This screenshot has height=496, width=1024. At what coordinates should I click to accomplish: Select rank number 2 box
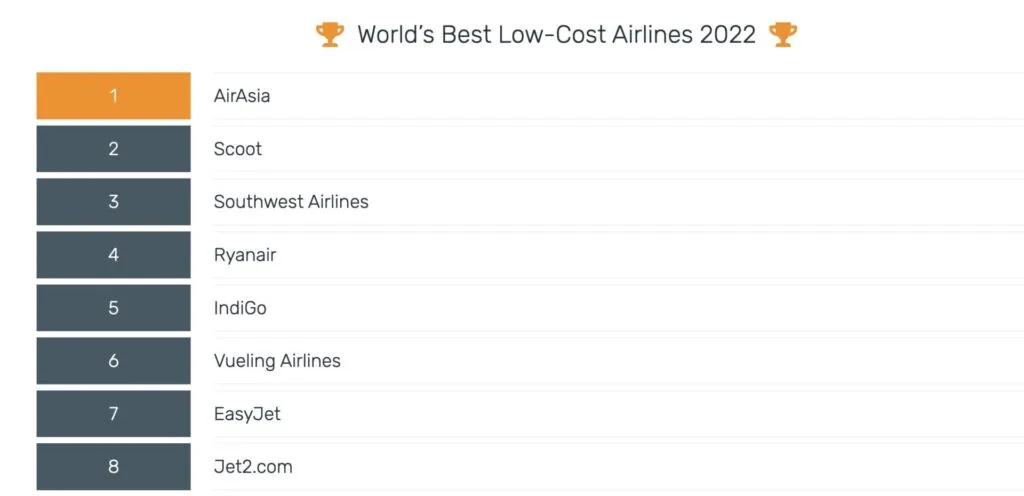coord(113,149)
